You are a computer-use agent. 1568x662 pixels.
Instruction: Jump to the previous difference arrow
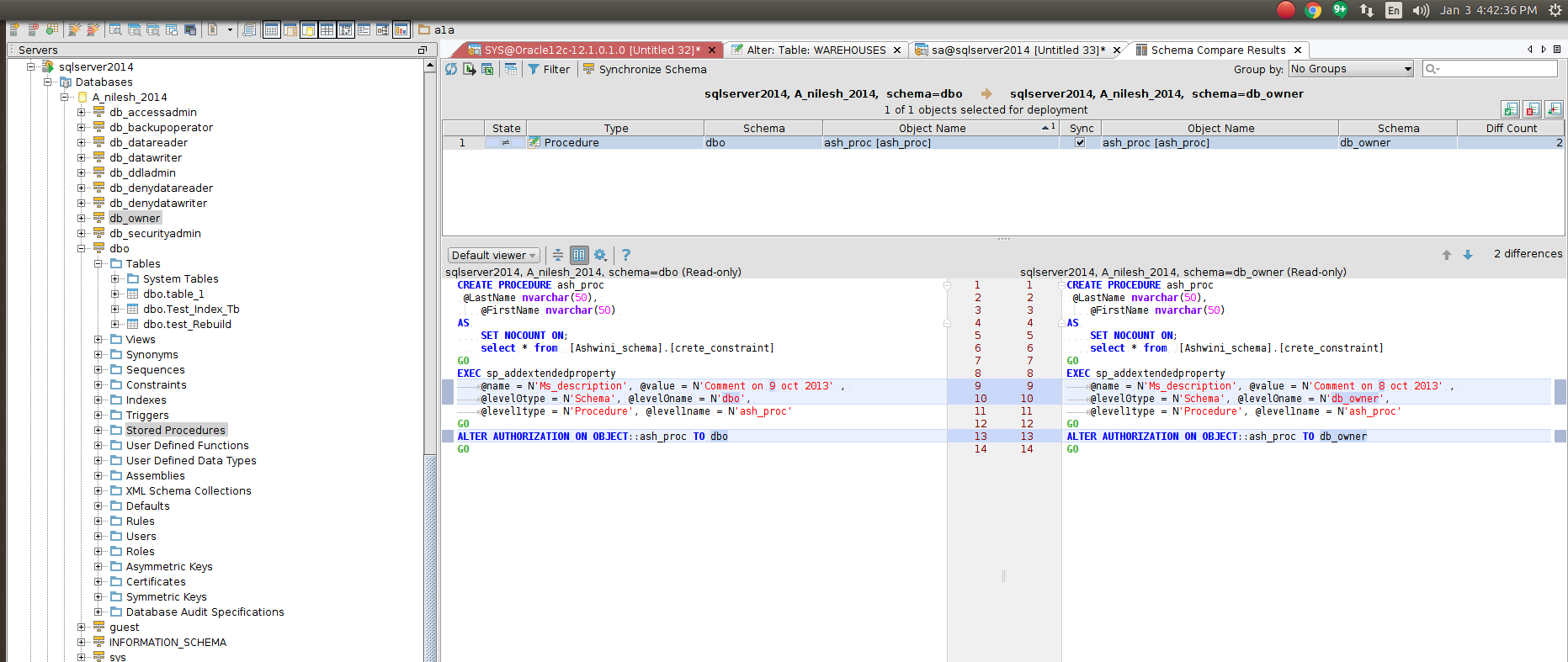tap(1447, 255)
